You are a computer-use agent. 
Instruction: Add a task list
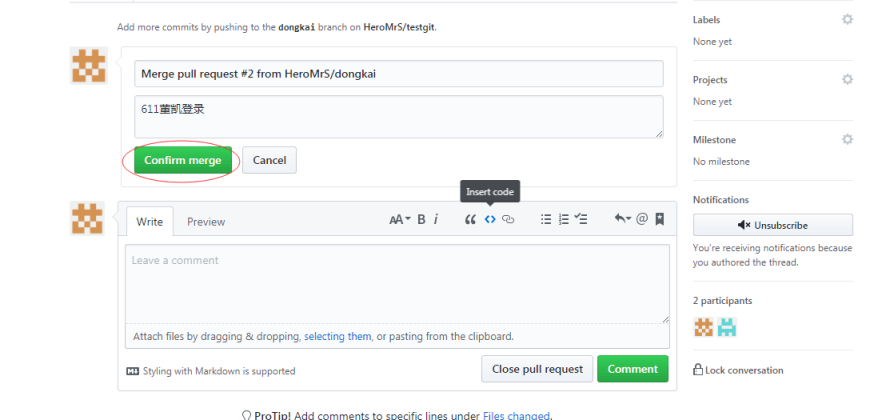coord(581,219)
